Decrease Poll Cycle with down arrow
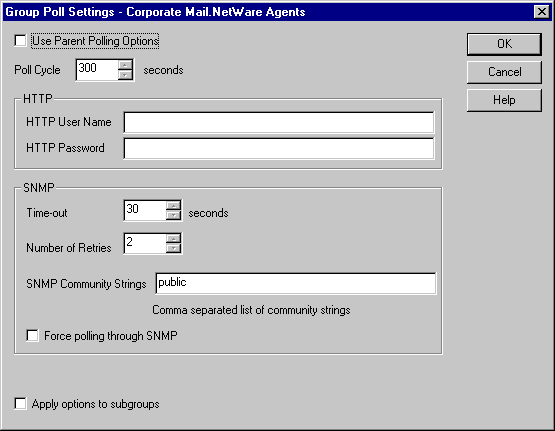 pos(125,75)
